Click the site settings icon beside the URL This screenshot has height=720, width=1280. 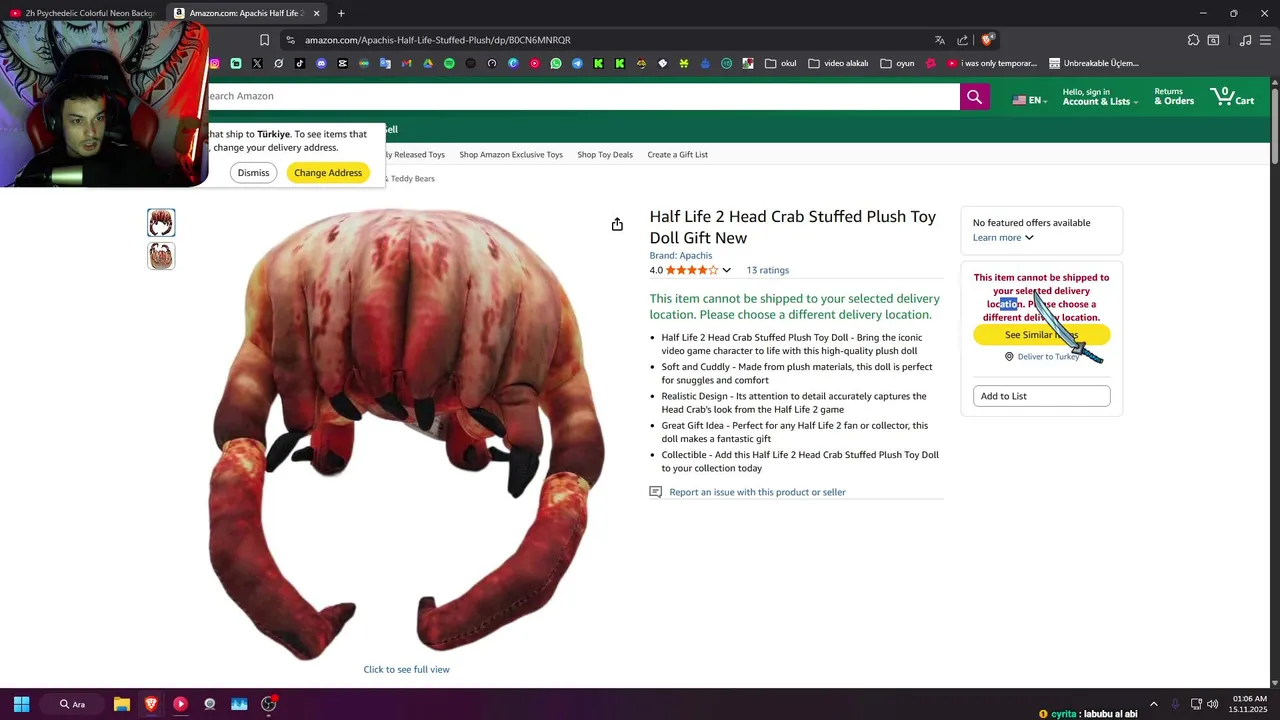(x=290, y=40)
